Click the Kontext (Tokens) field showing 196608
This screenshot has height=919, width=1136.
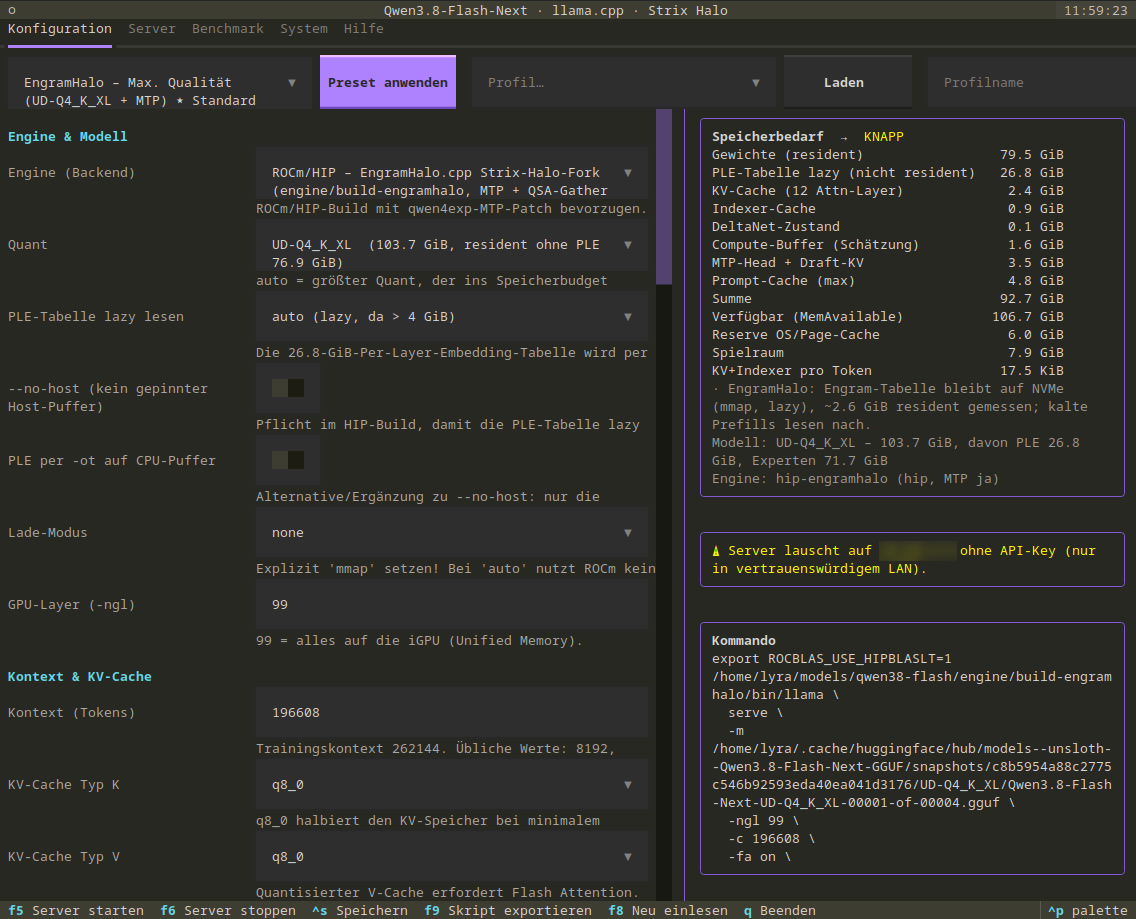coord(452,712)
